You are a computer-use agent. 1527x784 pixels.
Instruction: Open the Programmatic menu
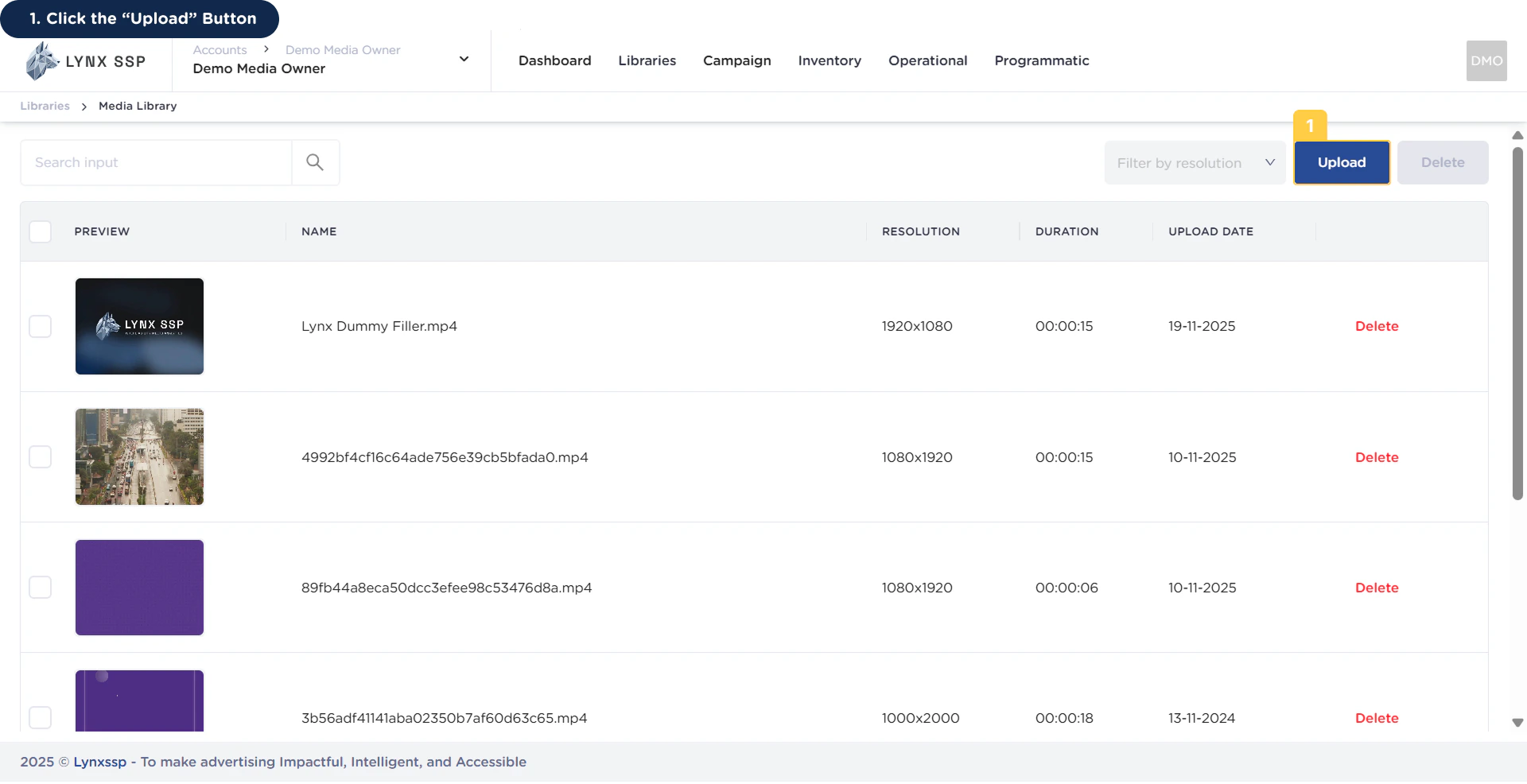1041,61
